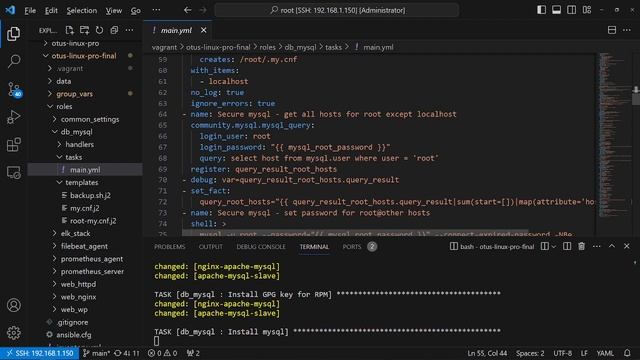Click the command center search box
Viewport: 640px width, 360px height.
tap(337, 10)
